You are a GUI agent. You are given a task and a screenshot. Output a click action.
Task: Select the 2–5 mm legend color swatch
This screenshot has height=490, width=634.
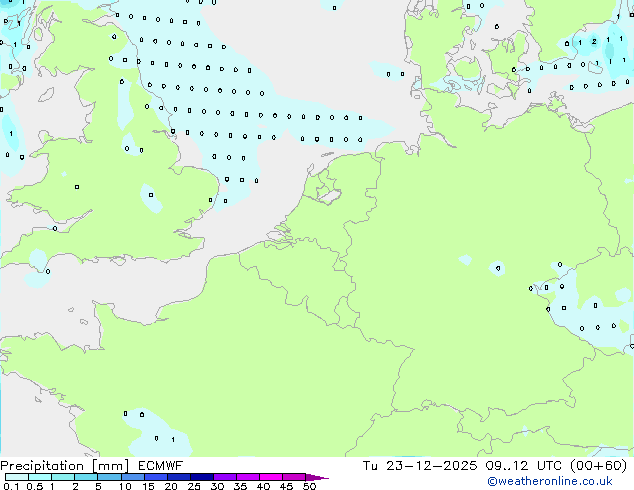[x=86, y=477]
